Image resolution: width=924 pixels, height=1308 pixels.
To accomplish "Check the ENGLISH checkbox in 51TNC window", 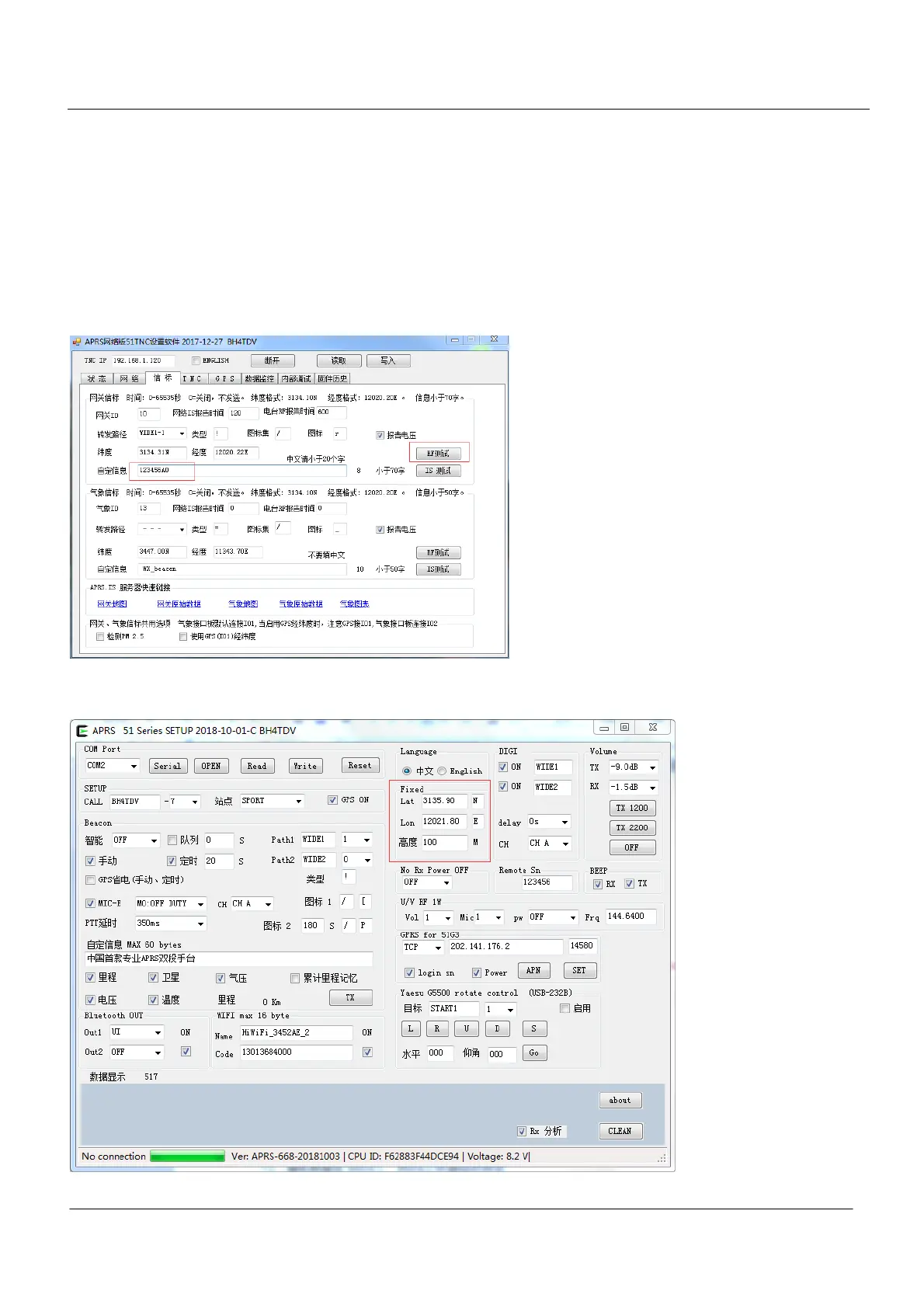I will pyautogui.click(x=196, y=360).
